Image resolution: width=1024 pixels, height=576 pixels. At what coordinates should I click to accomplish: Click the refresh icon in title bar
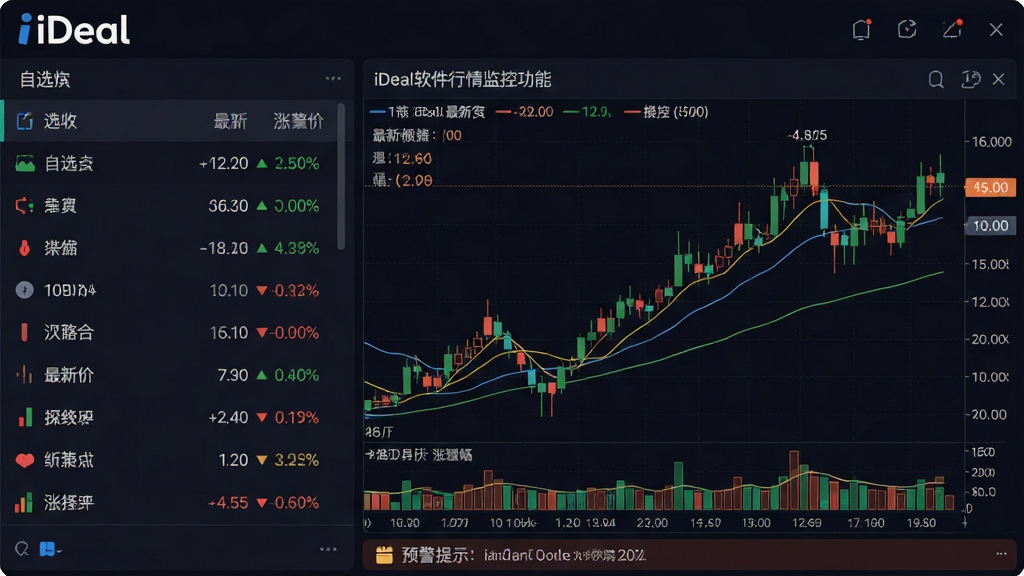[907, 29]
